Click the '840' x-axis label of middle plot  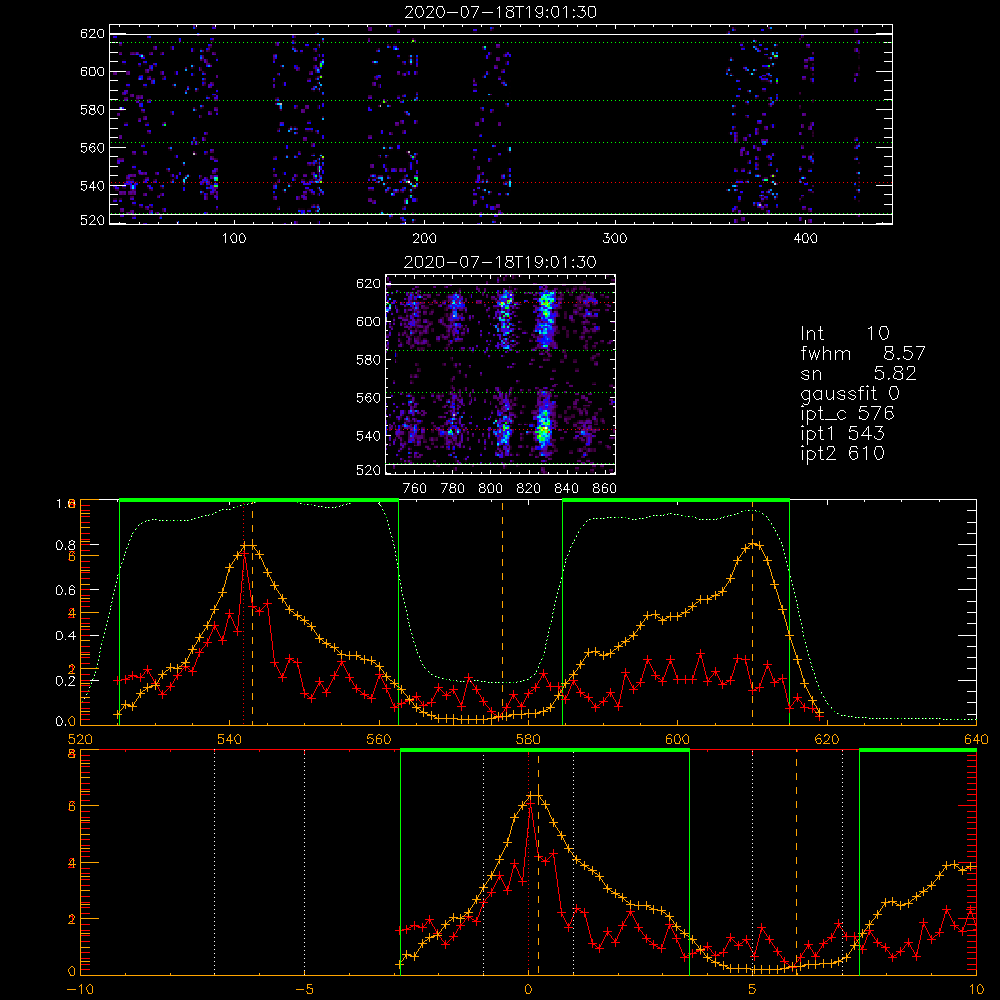[x=566, y=489]
